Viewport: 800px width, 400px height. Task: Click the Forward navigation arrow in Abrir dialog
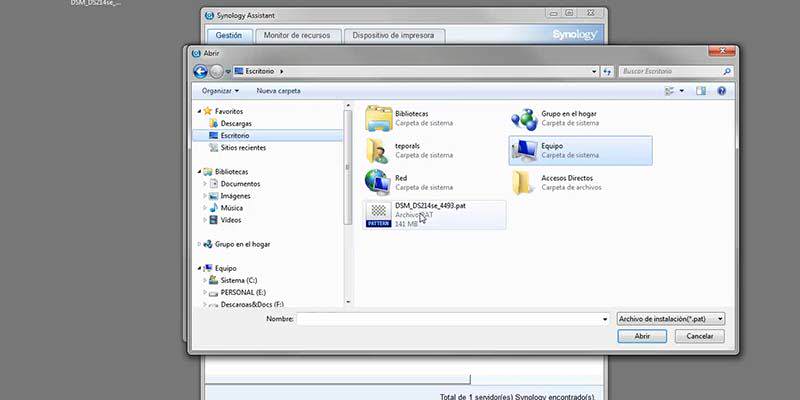pyautogui.click(x=216, y=72)
